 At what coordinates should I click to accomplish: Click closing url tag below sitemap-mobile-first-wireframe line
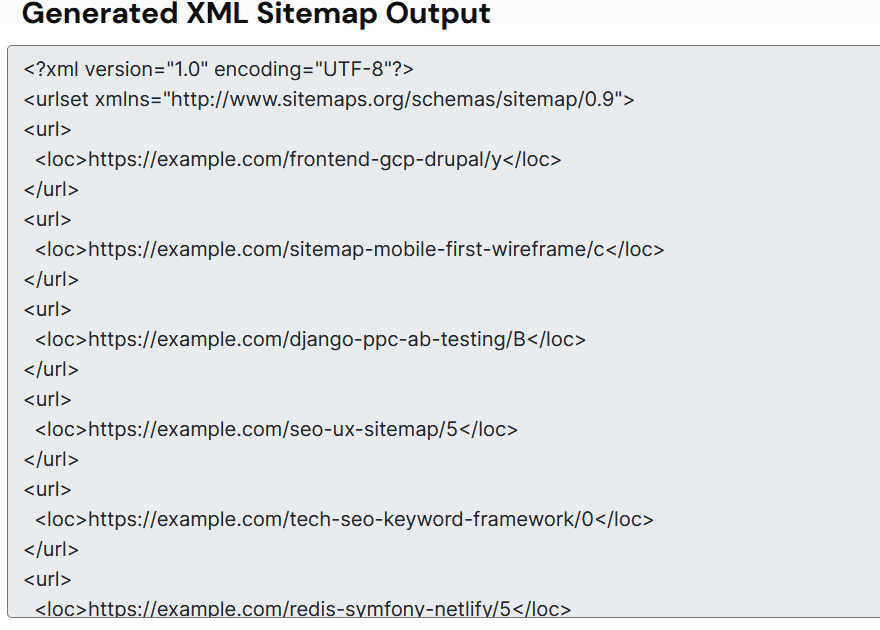(51, 279)
